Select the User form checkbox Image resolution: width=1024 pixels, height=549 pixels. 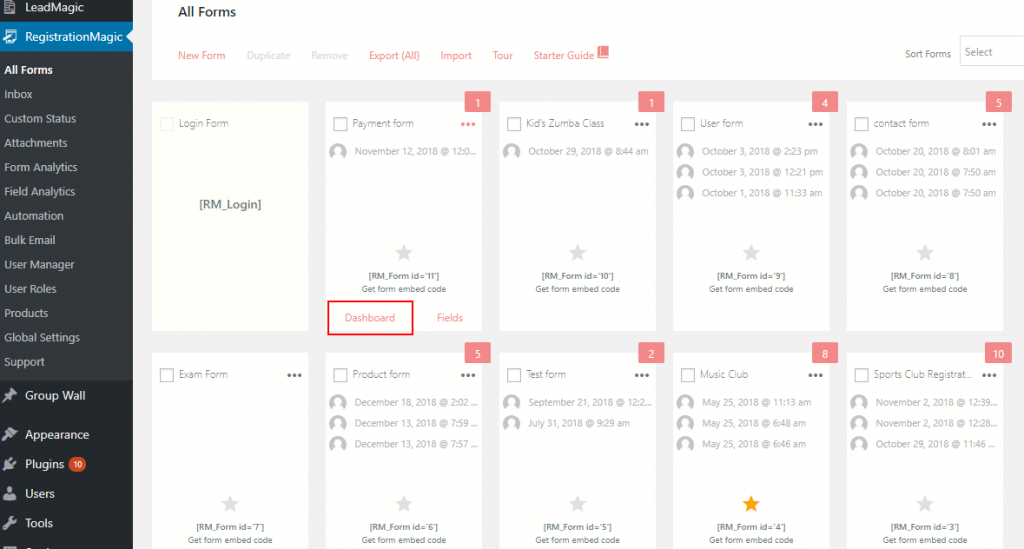click(688, 124)
